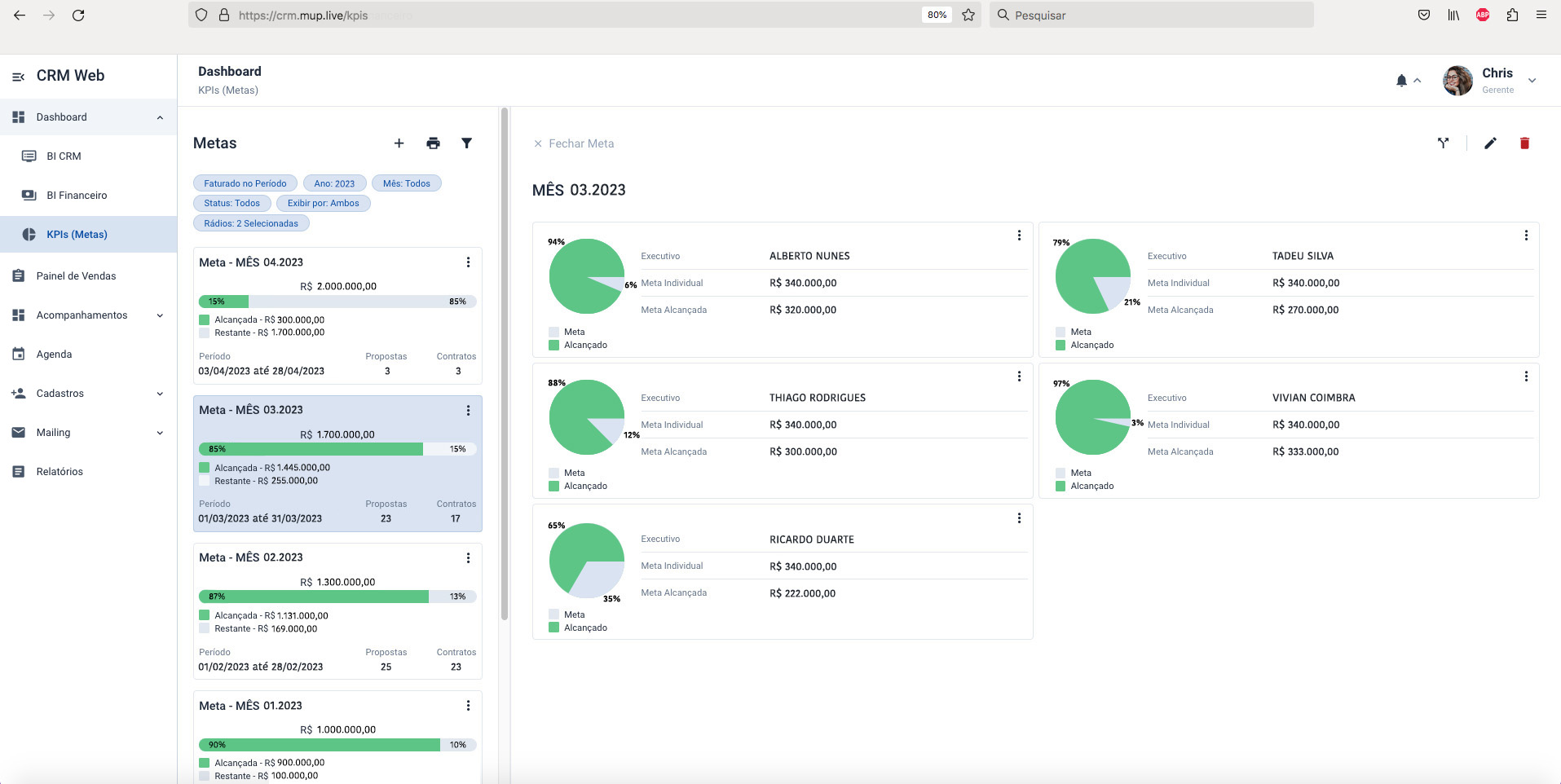Open options for Meta - MÊS 01.2023
The width and height of the screenshot is (1561, 784).
(x=468, y=706)
